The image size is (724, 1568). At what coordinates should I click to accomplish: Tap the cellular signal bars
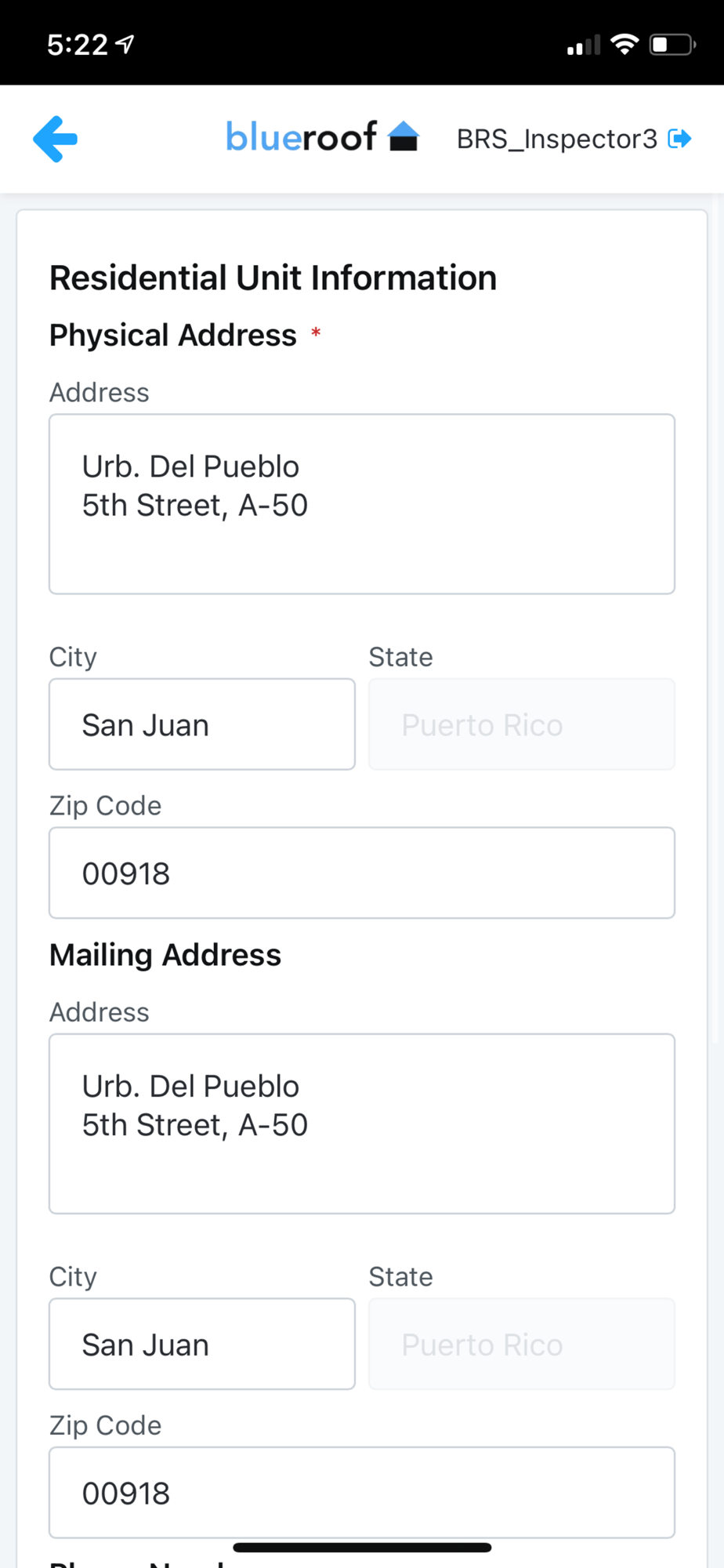point(584,45)
